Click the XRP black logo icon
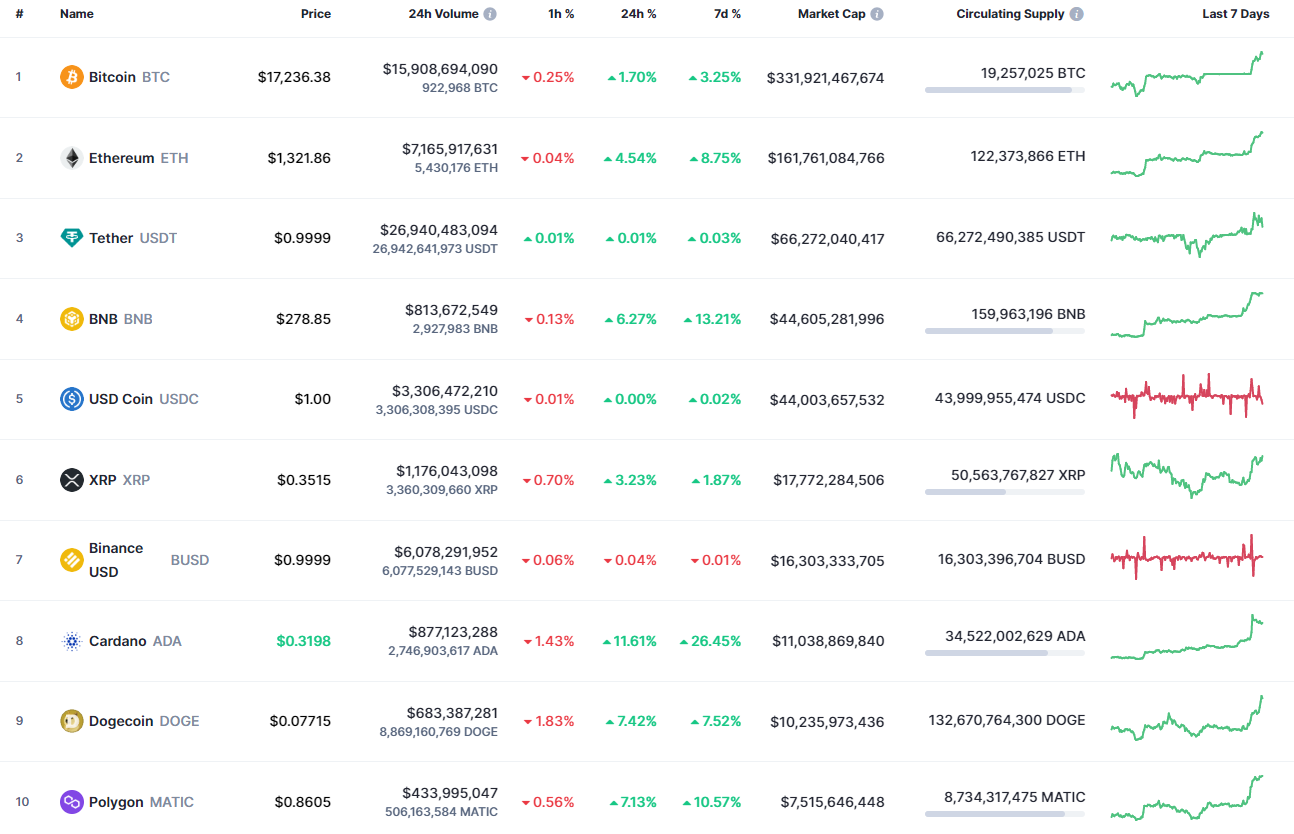Screen dimensions: 1294x834 [70, 480]
